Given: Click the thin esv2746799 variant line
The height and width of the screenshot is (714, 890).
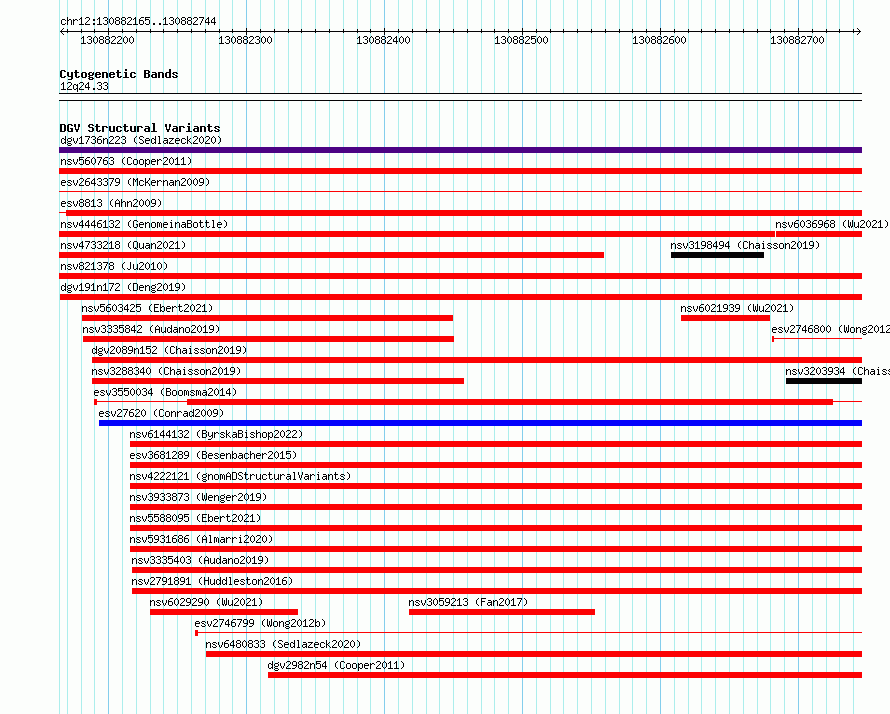Looking at the screenshot, I should [528, 633].
